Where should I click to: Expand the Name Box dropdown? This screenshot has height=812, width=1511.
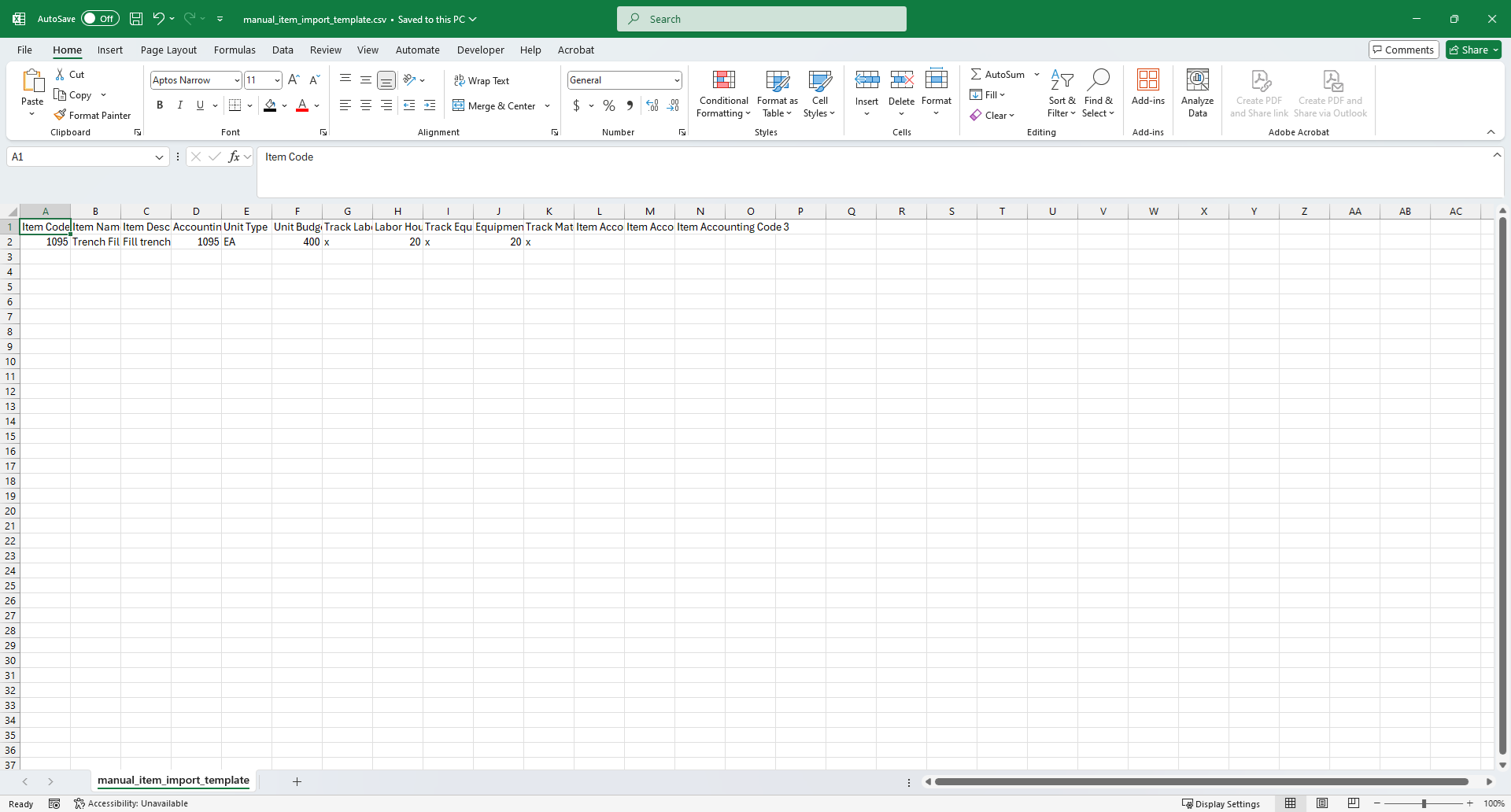(159, 157)
